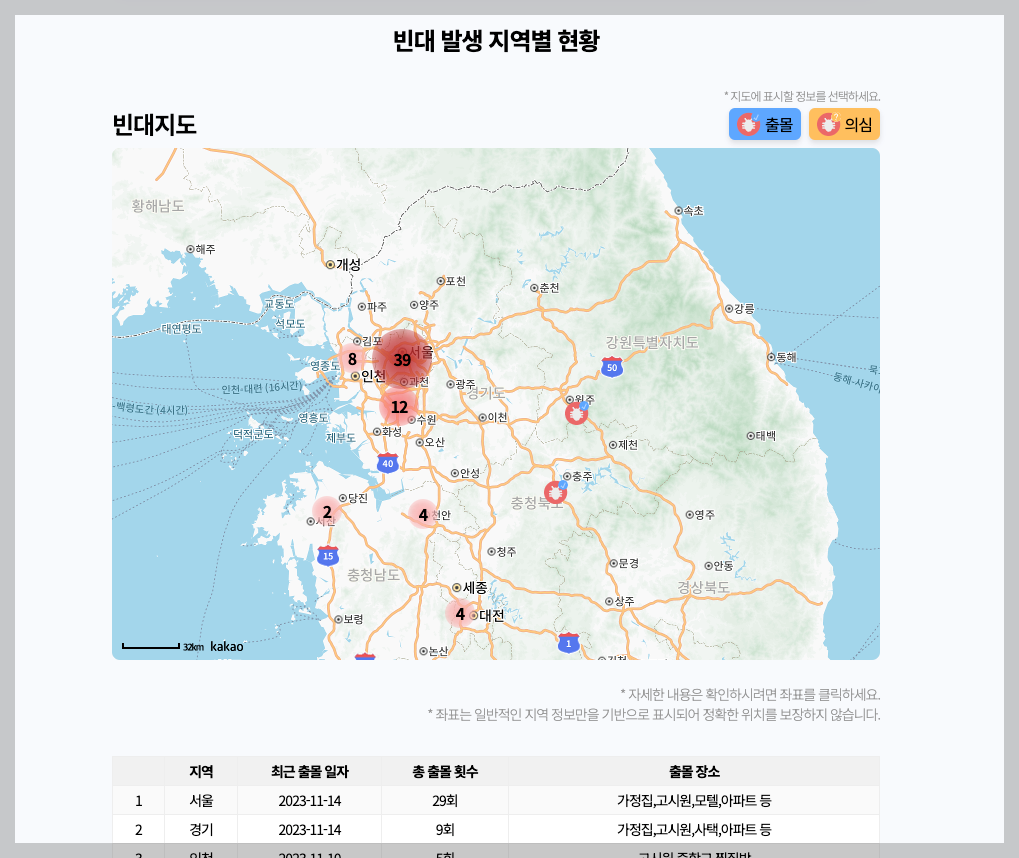Click the 총 출몰 횟수 column header
Screen dimensions: 1019x858
(x=444, y=771)
